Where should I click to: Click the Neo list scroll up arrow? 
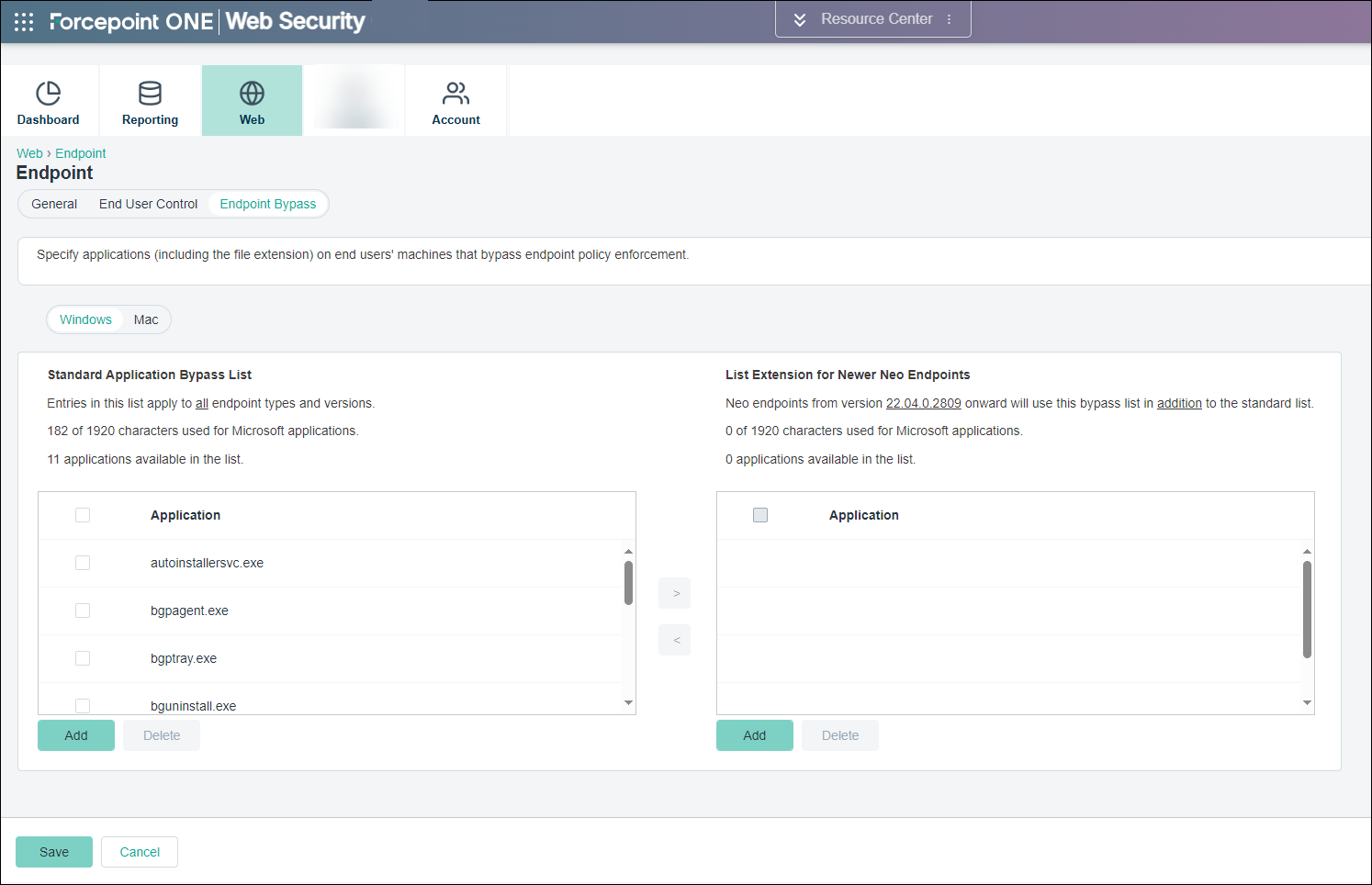click(x=1307, y=551)
